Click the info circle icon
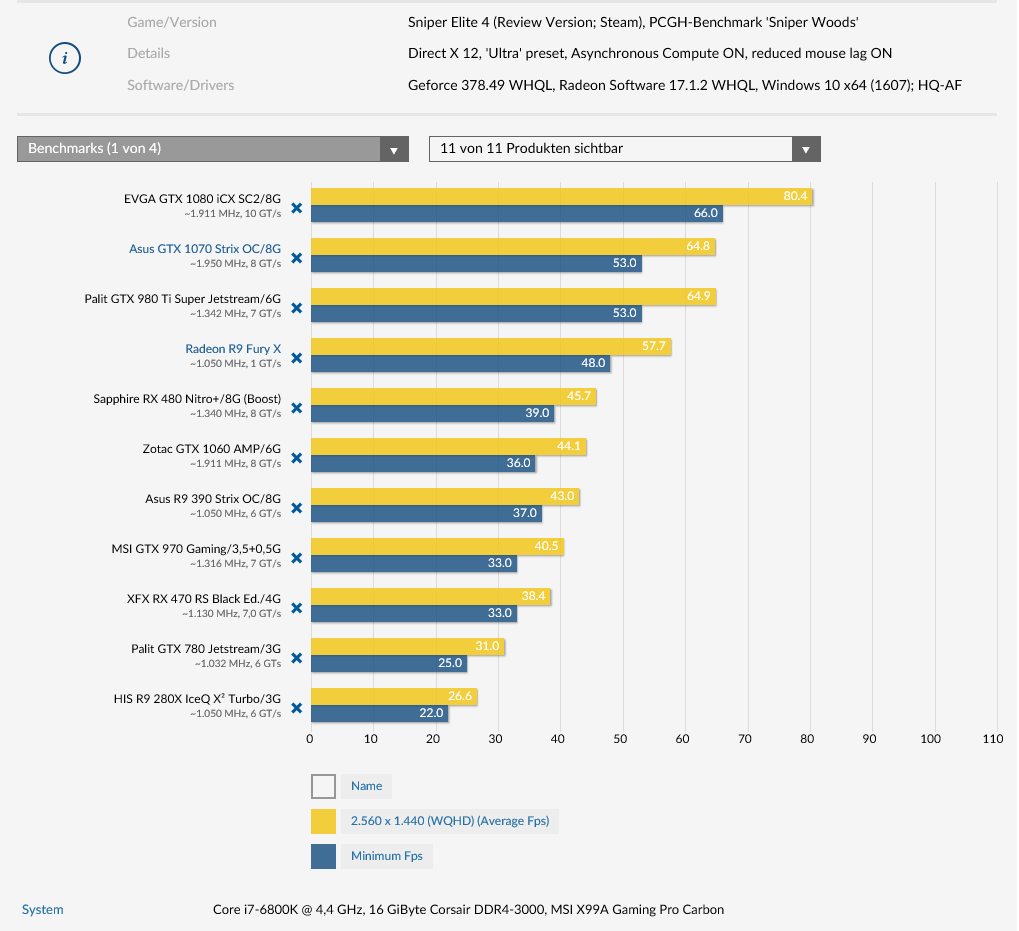The height and width of the screenshot is (931, 1019). [x=65, y=58]
